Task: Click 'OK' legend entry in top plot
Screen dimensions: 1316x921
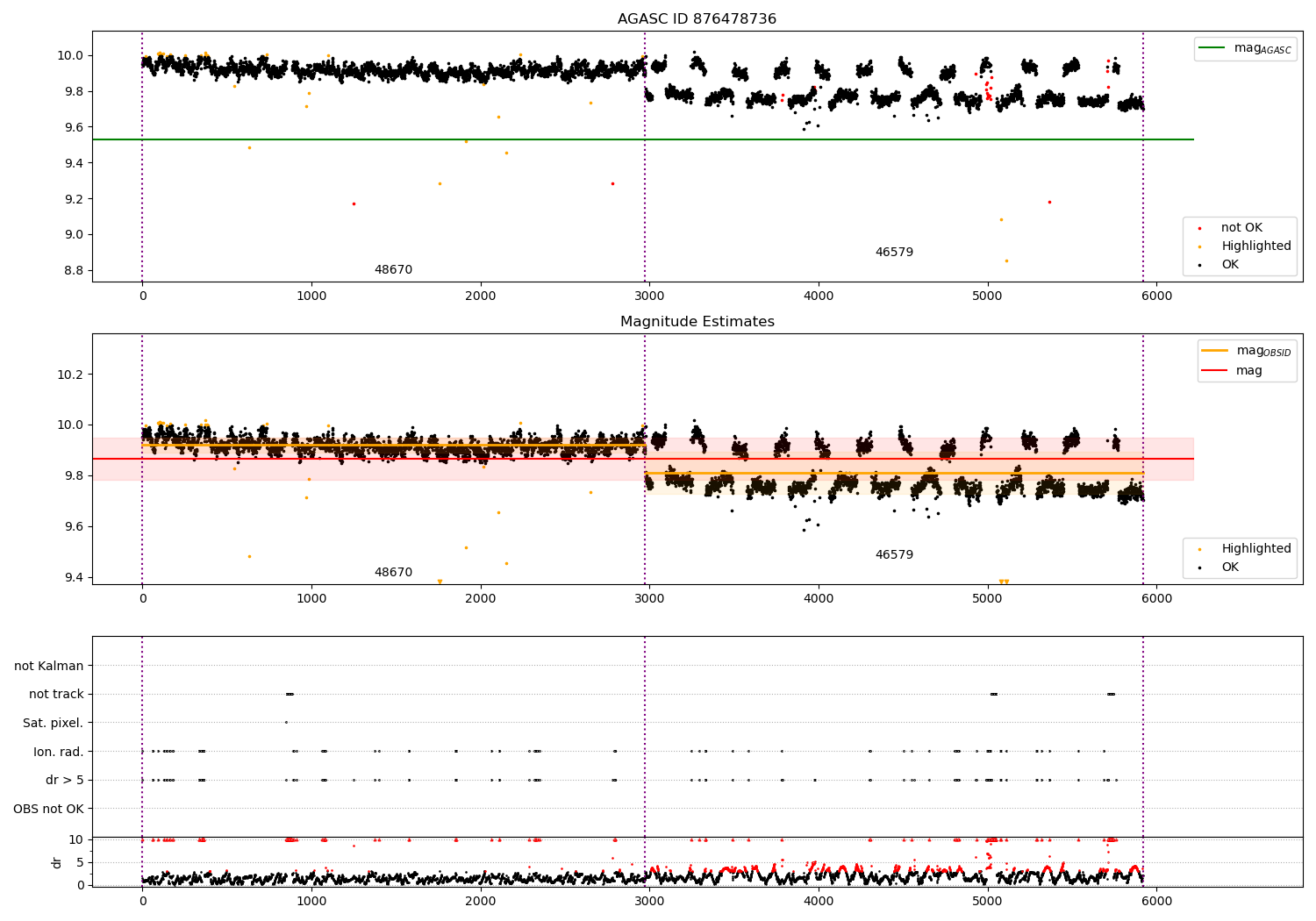Action: tap(1219, 265)
